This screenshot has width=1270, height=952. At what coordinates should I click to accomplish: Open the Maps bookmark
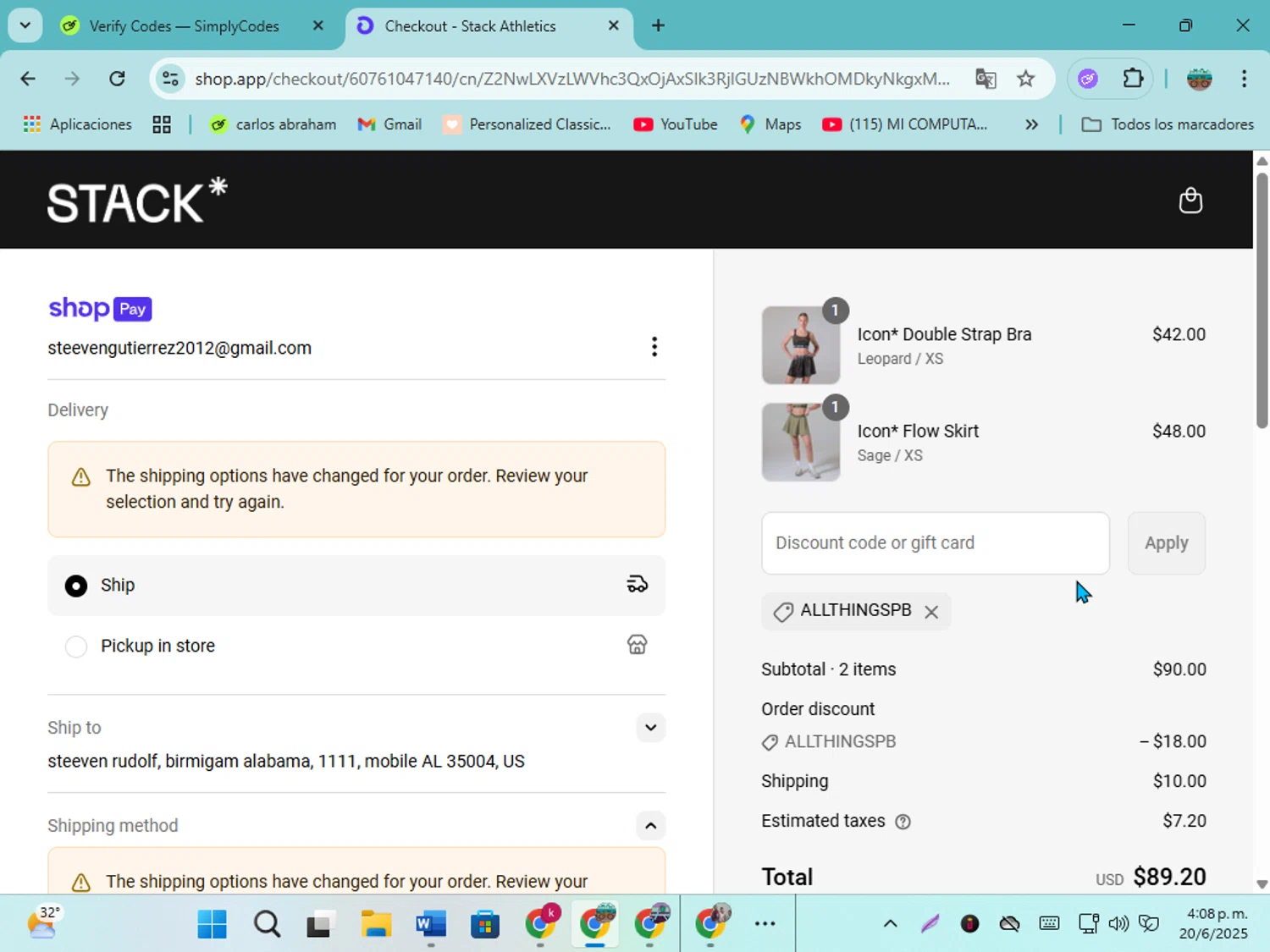click(x=770, y=124)
